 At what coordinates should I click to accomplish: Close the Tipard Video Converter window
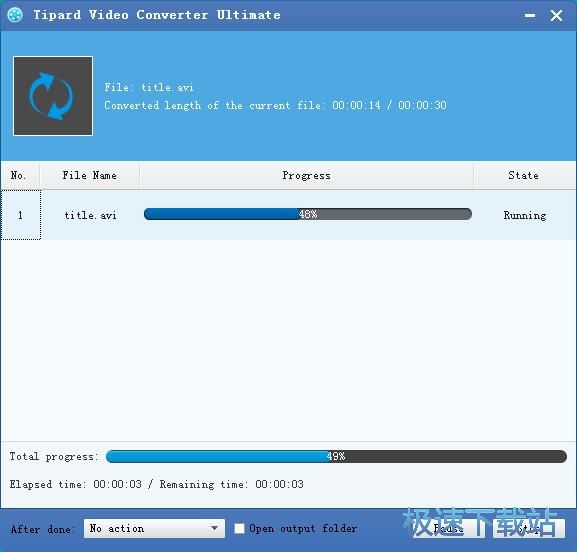pos(556,15)
